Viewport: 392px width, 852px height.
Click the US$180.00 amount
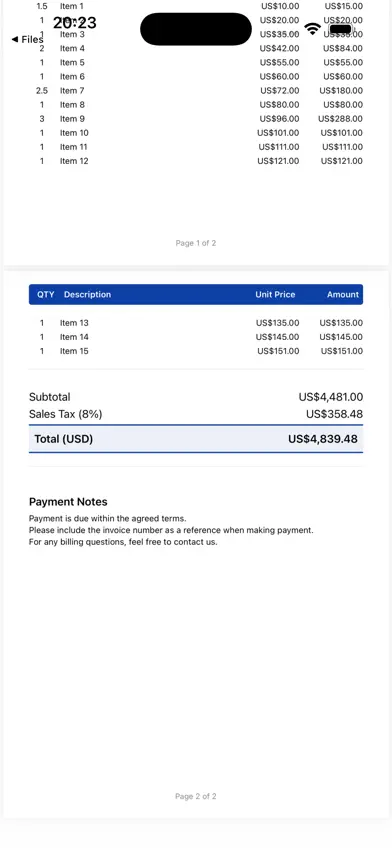[x=341, y=91]
